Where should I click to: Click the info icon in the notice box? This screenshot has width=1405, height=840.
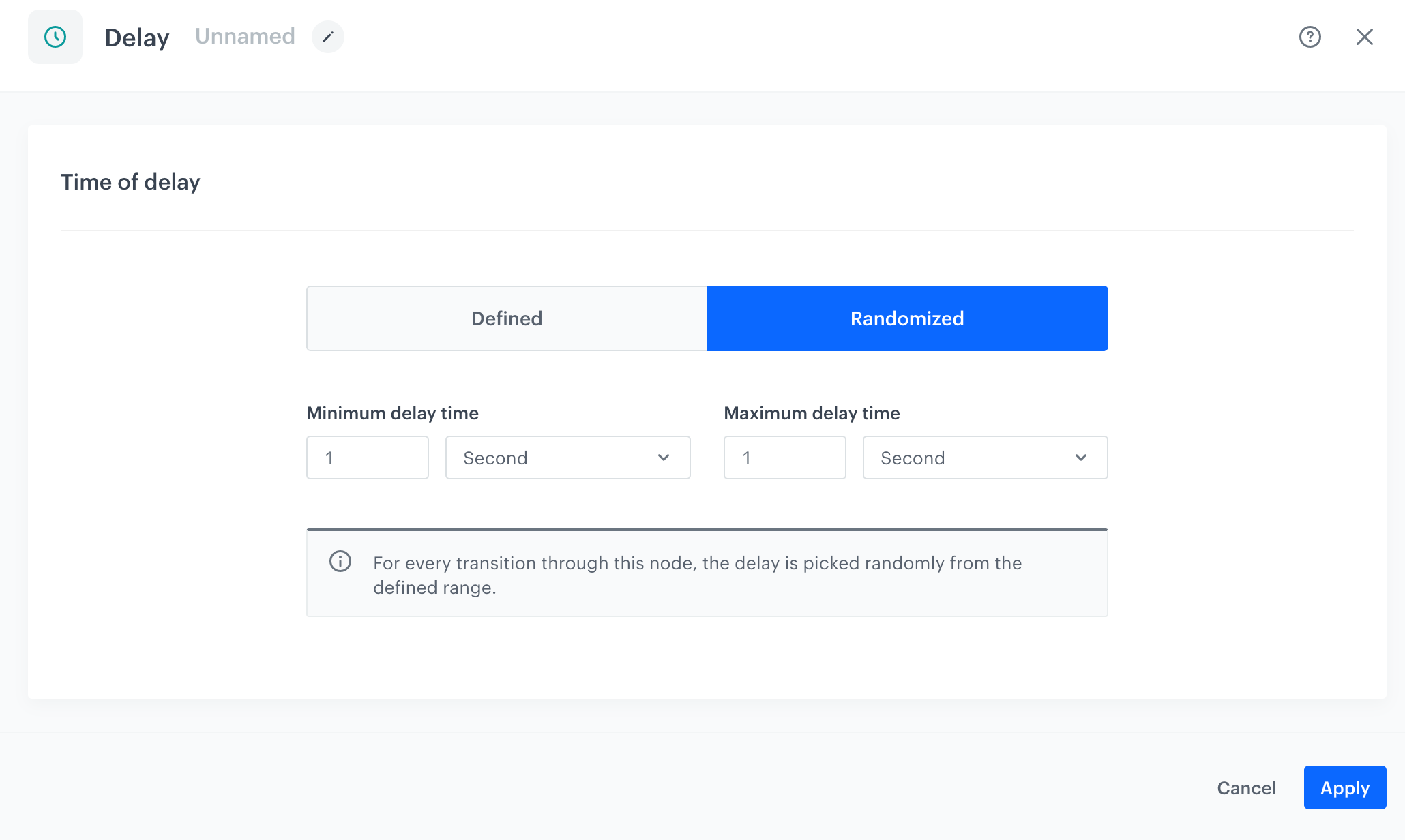point(340,561)
